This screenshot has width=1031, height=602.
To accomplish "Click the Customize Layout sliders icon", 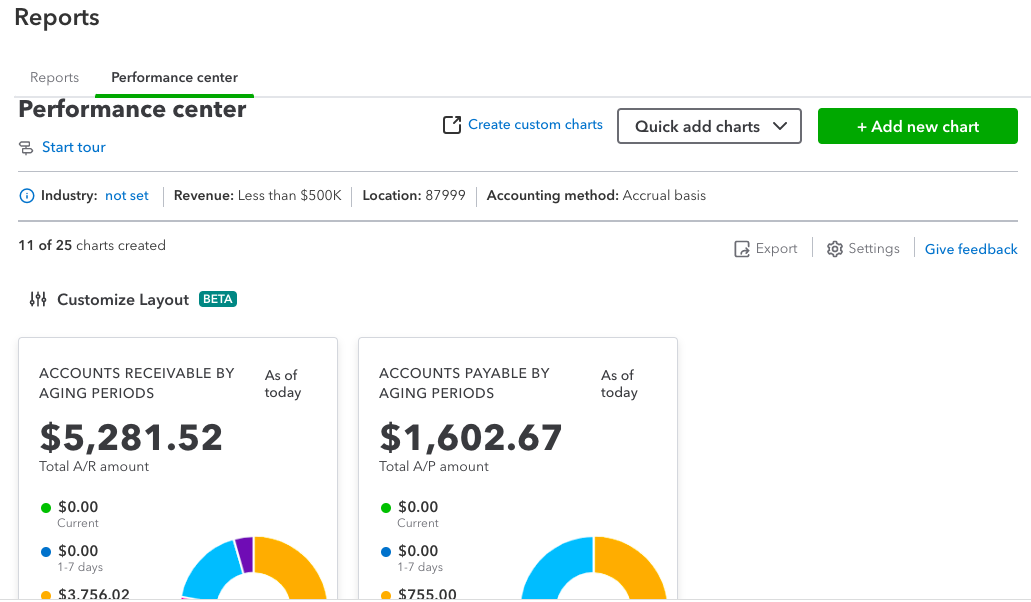I will [38, 299].
